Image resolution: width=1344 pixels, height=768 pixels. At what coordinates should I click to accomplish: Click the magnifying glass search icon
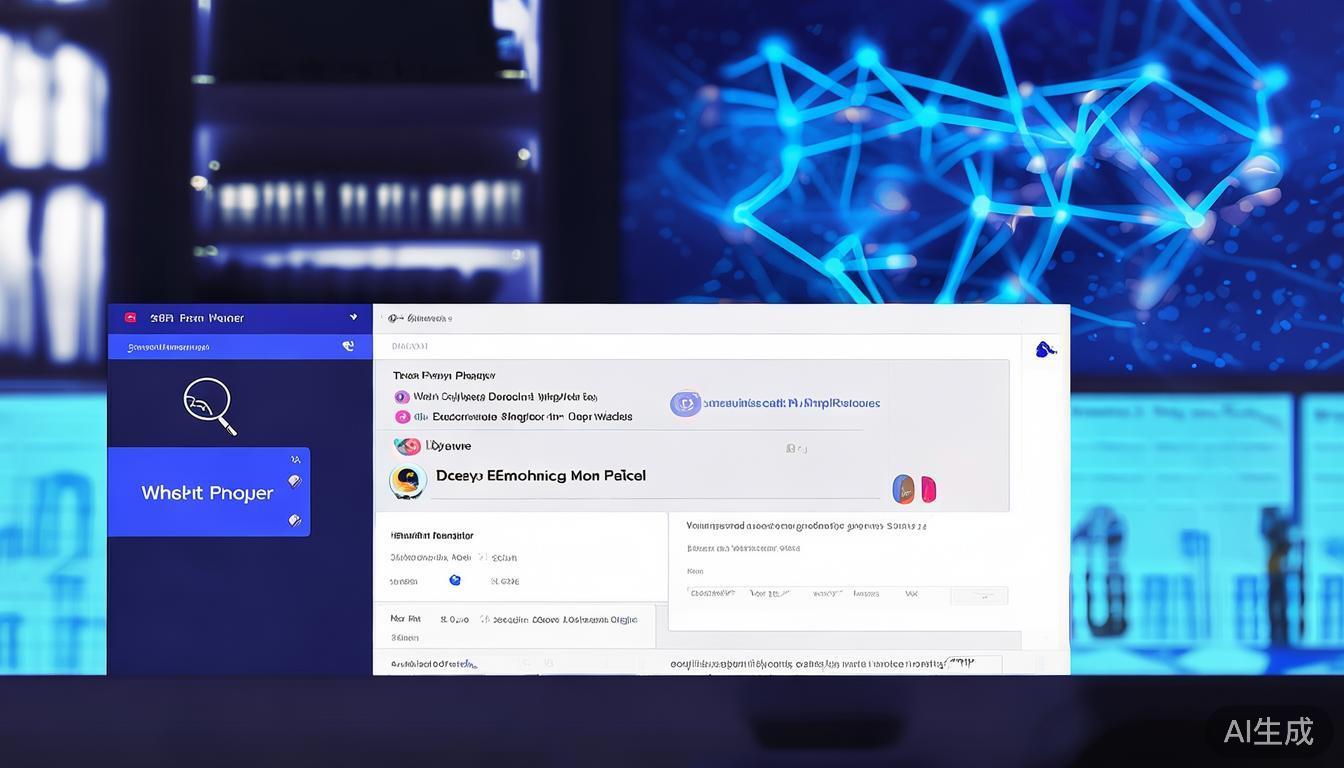tap(209, 404)
